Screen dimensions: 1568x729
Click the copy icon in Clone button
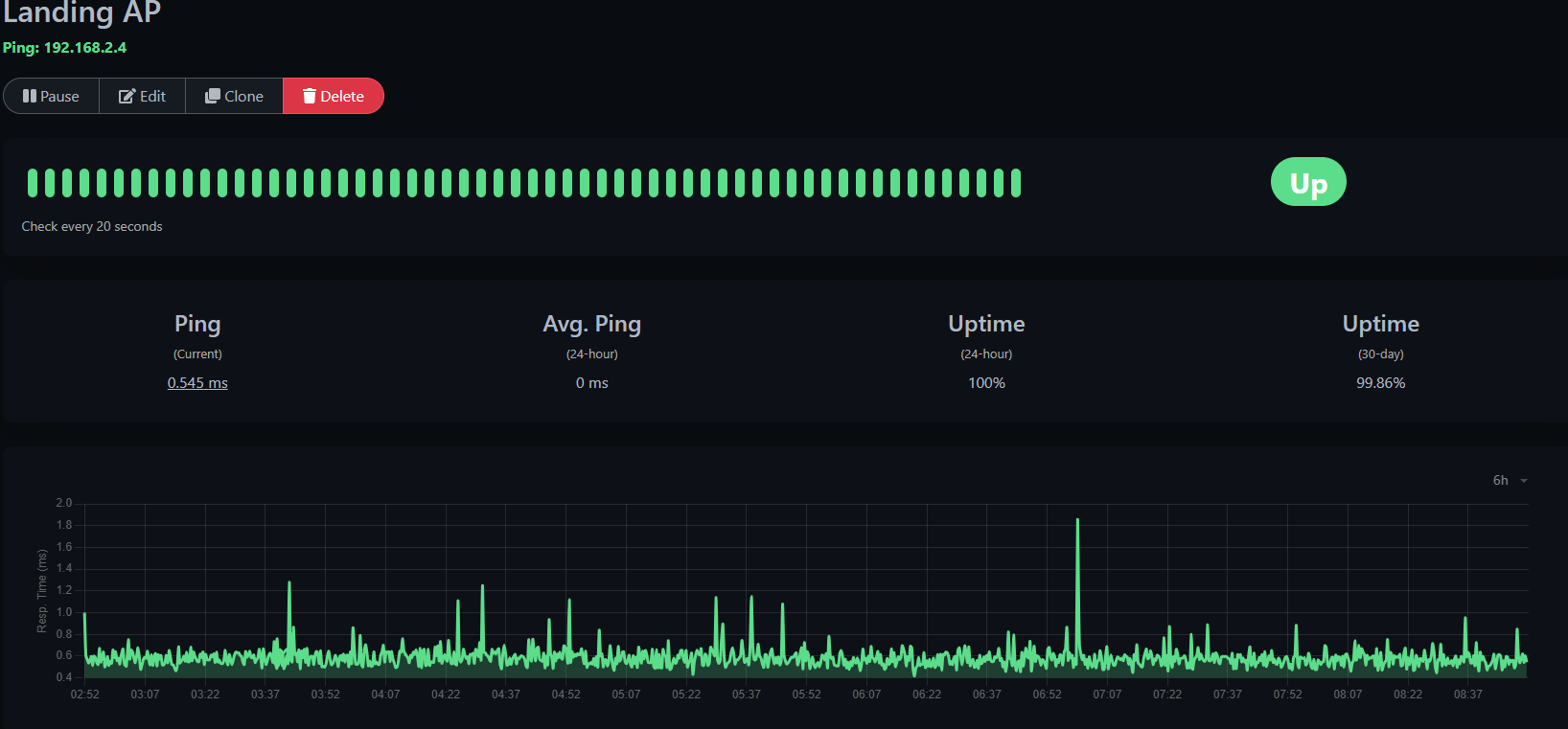point(213,96)
